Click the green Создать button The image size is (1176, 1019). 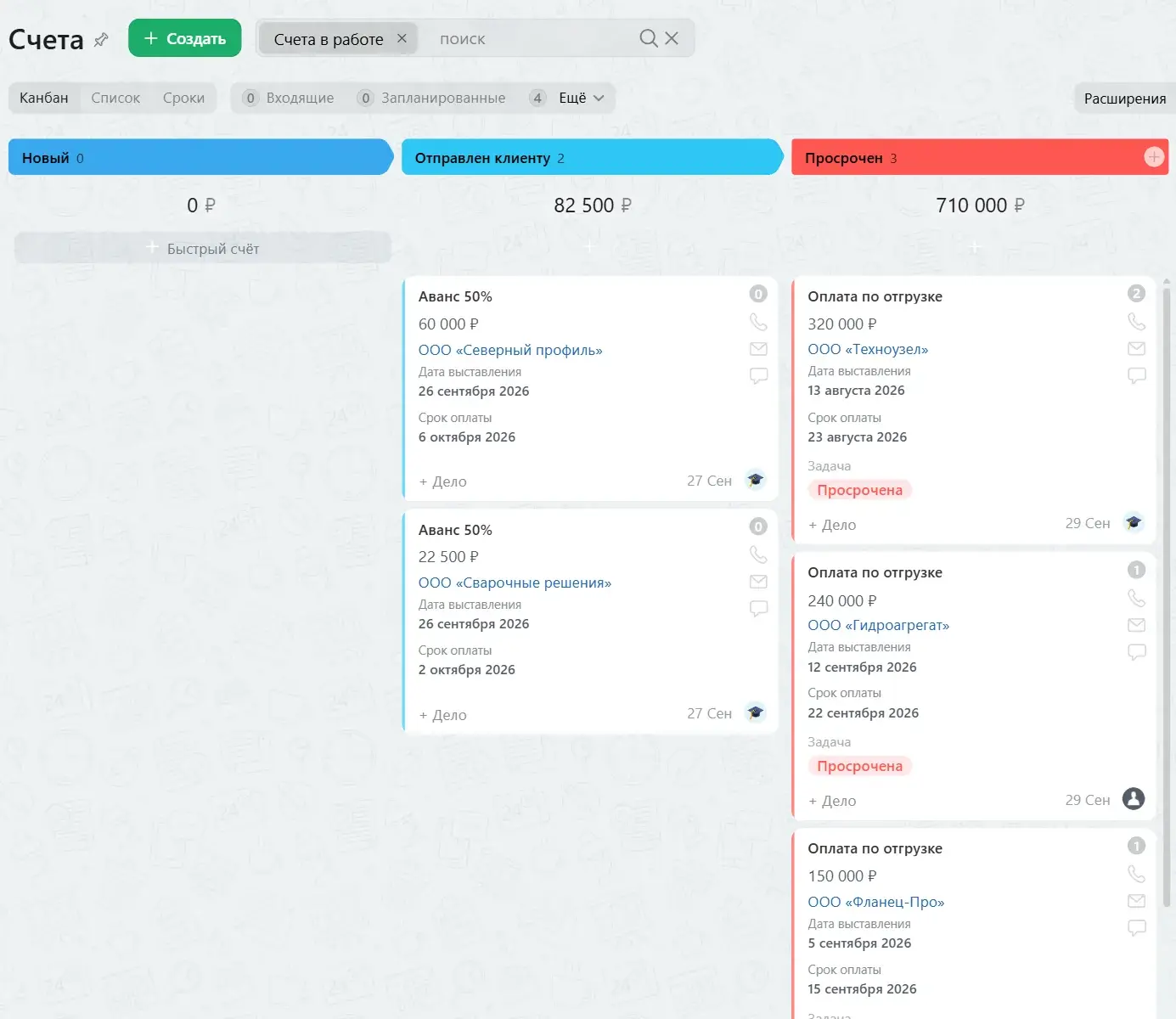click(x=185, y=38)
